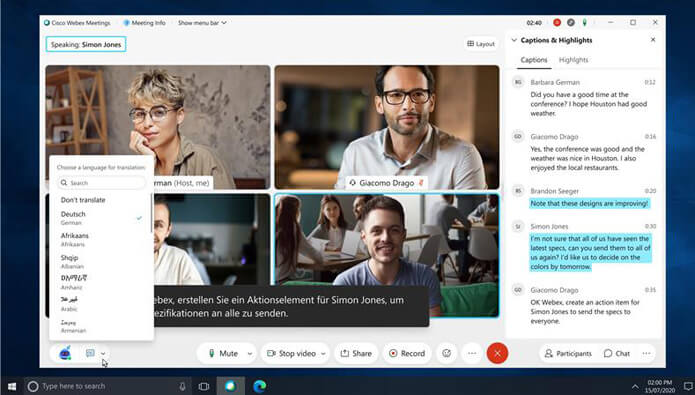The width and height of the screenshot is (695, 395).
Task: Start recording with Record button
Action: (x=407, y=353)
